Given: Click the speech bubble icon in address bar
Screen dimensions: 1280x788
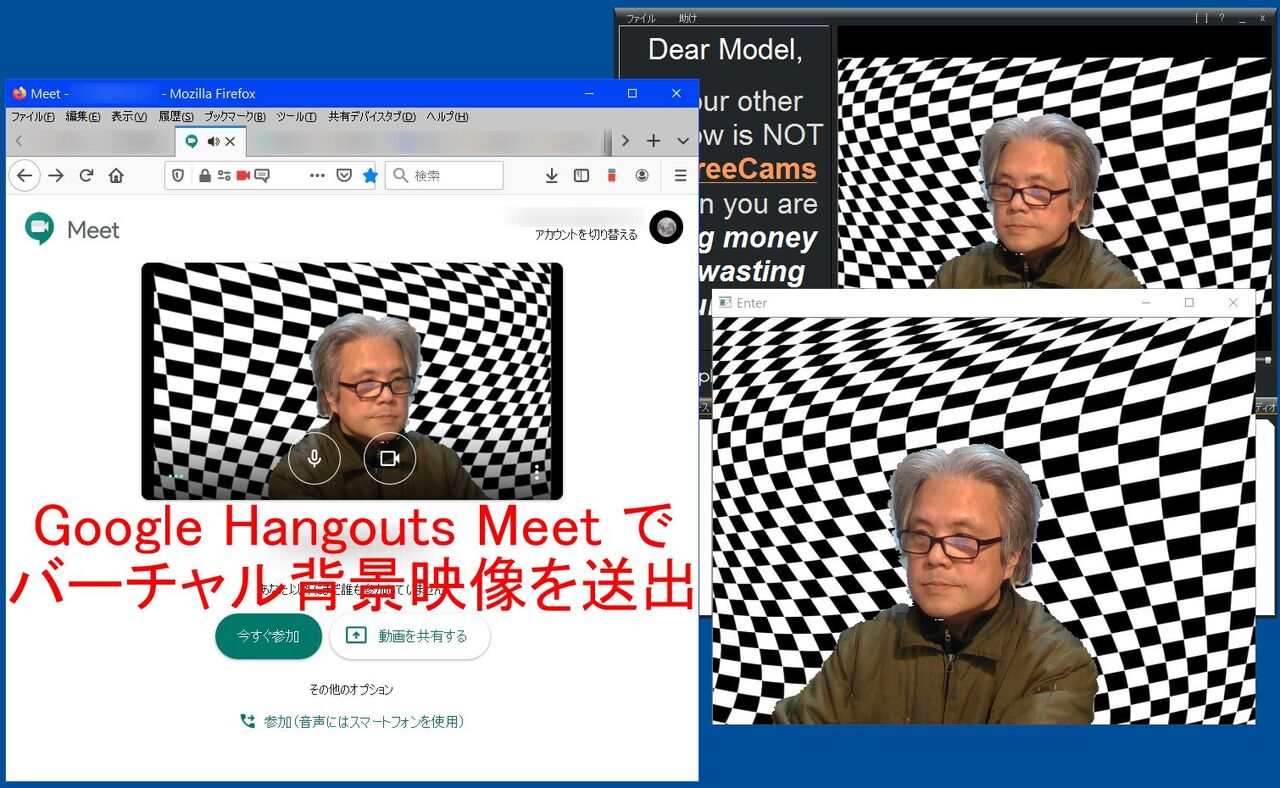Looking at the screenshot, I should [x=262, y=175].
